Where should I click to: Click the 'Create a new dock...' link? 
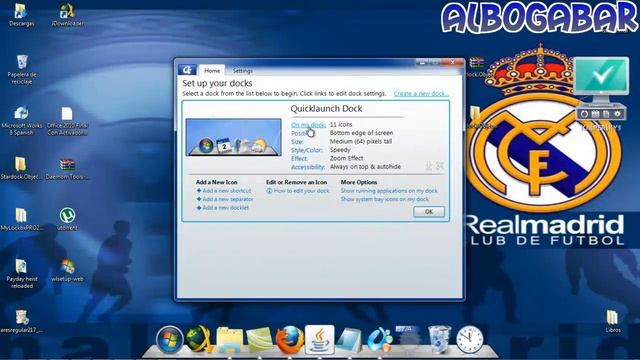pos(421,93)
